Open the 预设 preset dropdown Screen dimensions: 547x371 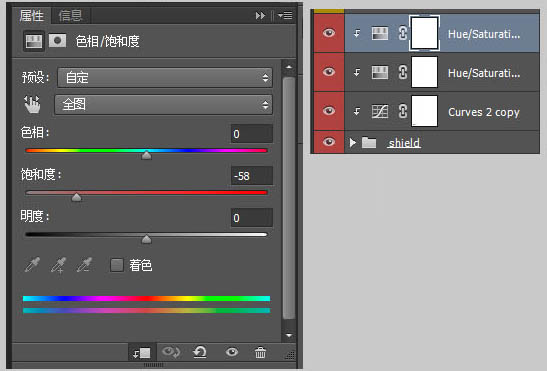pyautogui.click(x=165, y=77)
